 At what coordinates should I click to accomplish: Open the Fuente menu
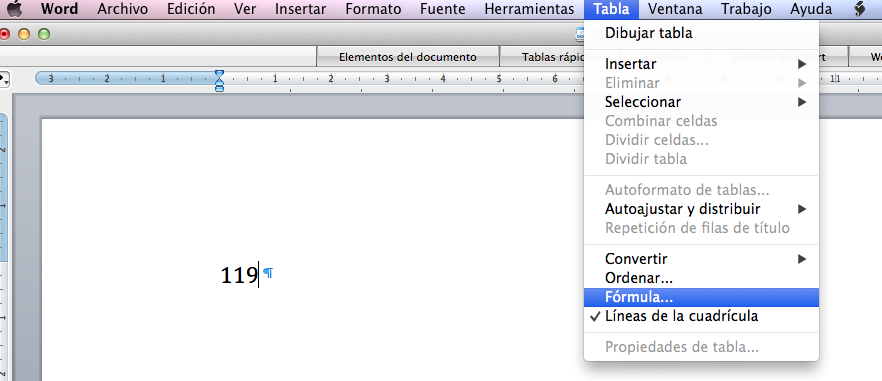click(443, 9)
